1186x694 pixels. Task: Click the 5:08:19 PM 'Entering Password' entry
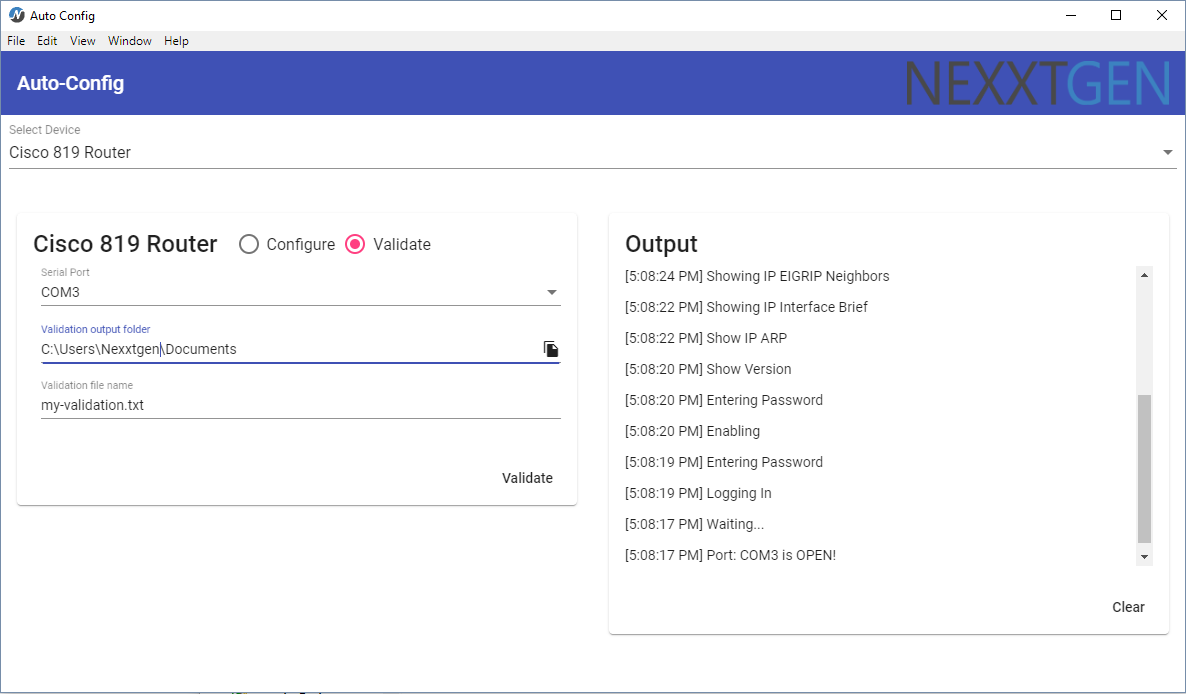(x=724, y=462)
